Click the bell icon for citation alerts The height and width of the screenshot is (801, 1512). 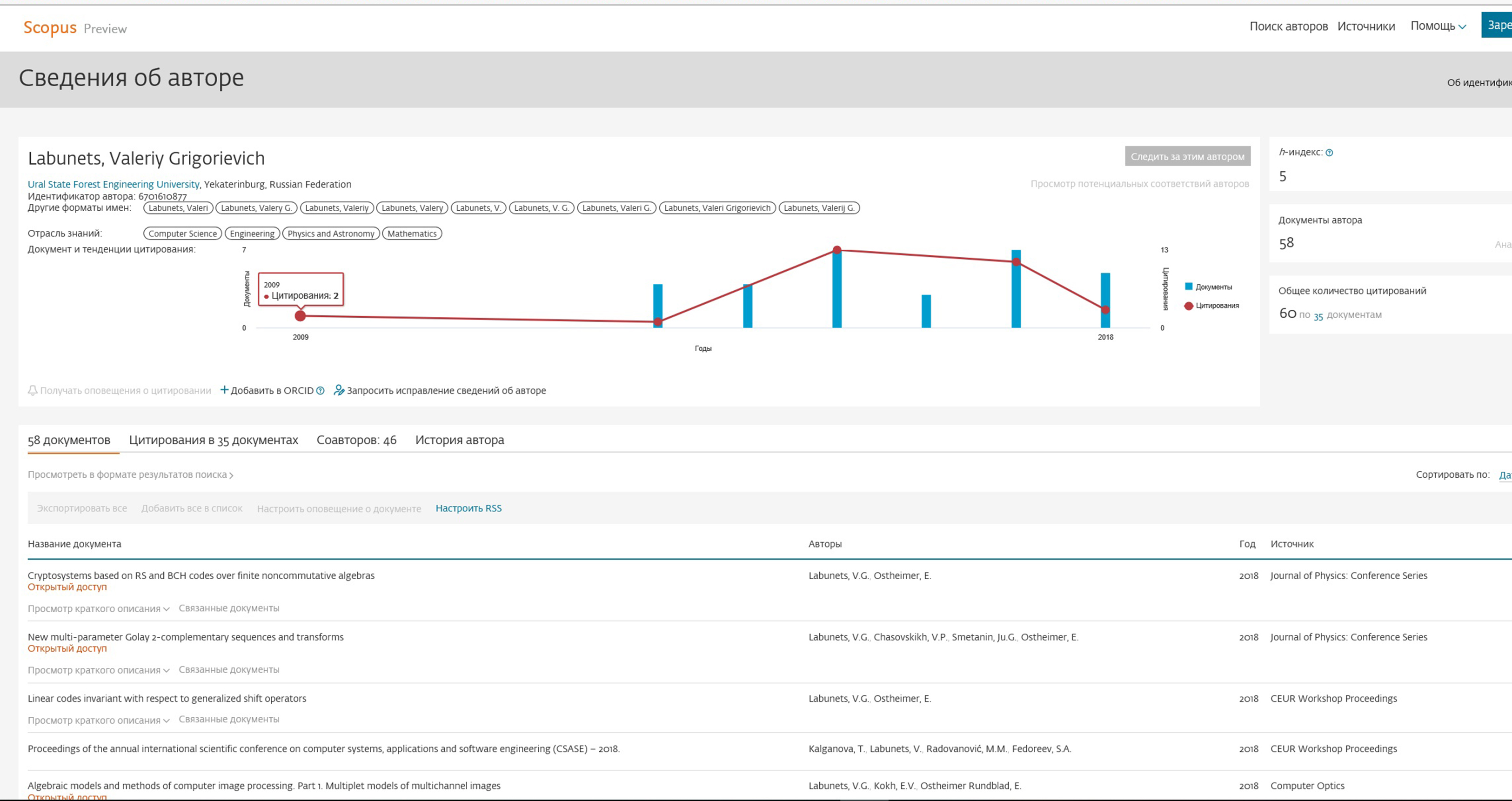(33, 391)
